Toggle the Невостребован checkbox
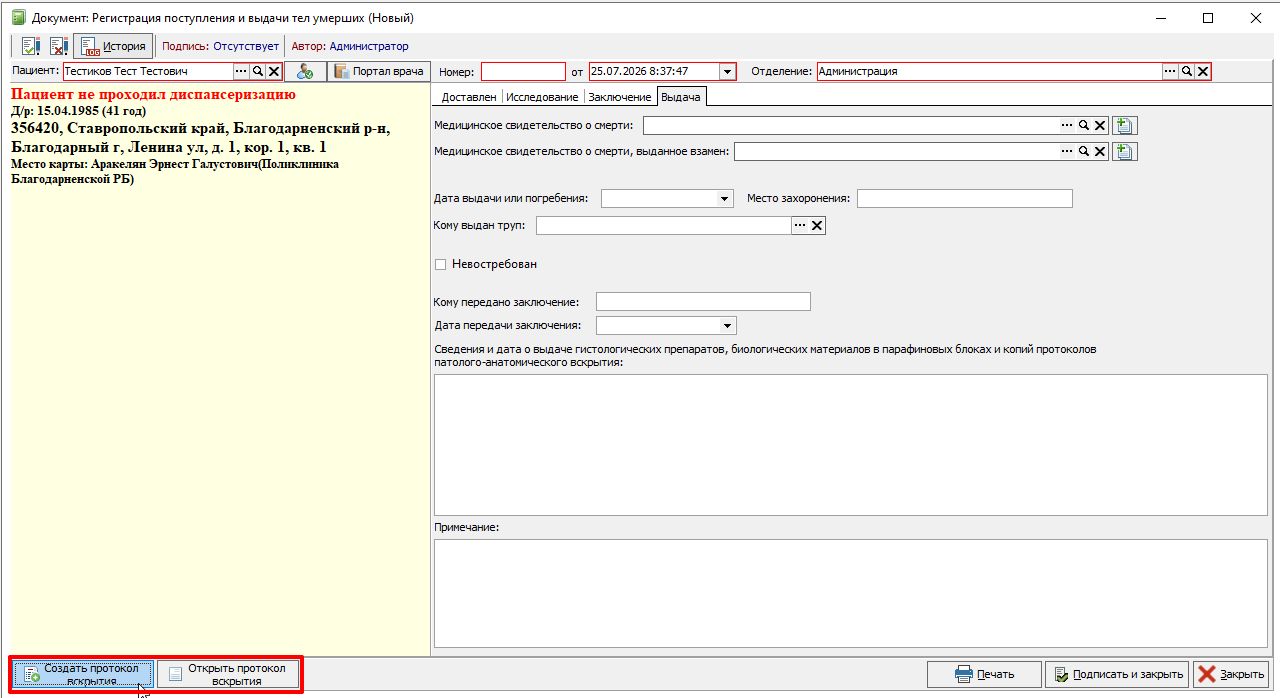The height and width of the screenshot is (698, 1280). pyautogui.click(x=440, y=264)
